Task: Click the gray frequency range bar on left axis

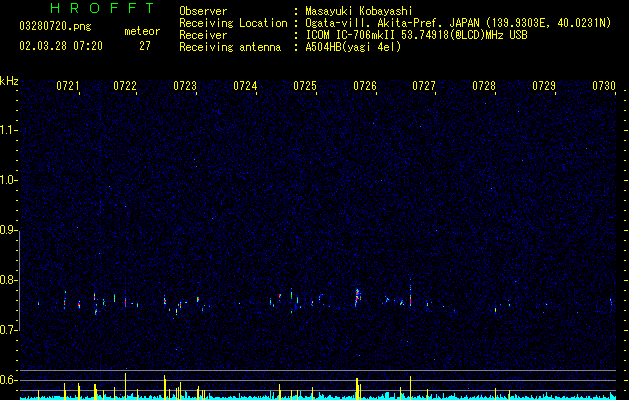Action: 20,281
